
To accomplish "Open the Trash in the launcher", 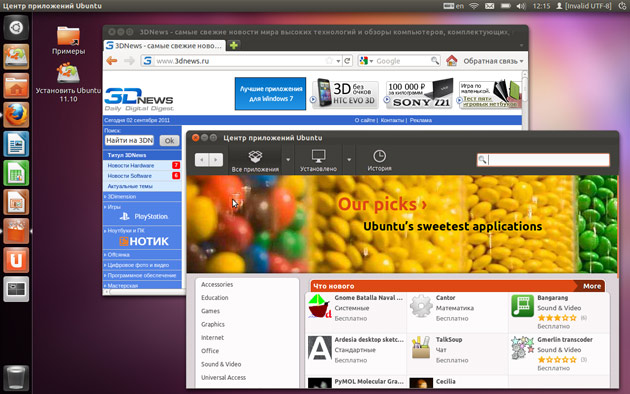I will 16,378.
